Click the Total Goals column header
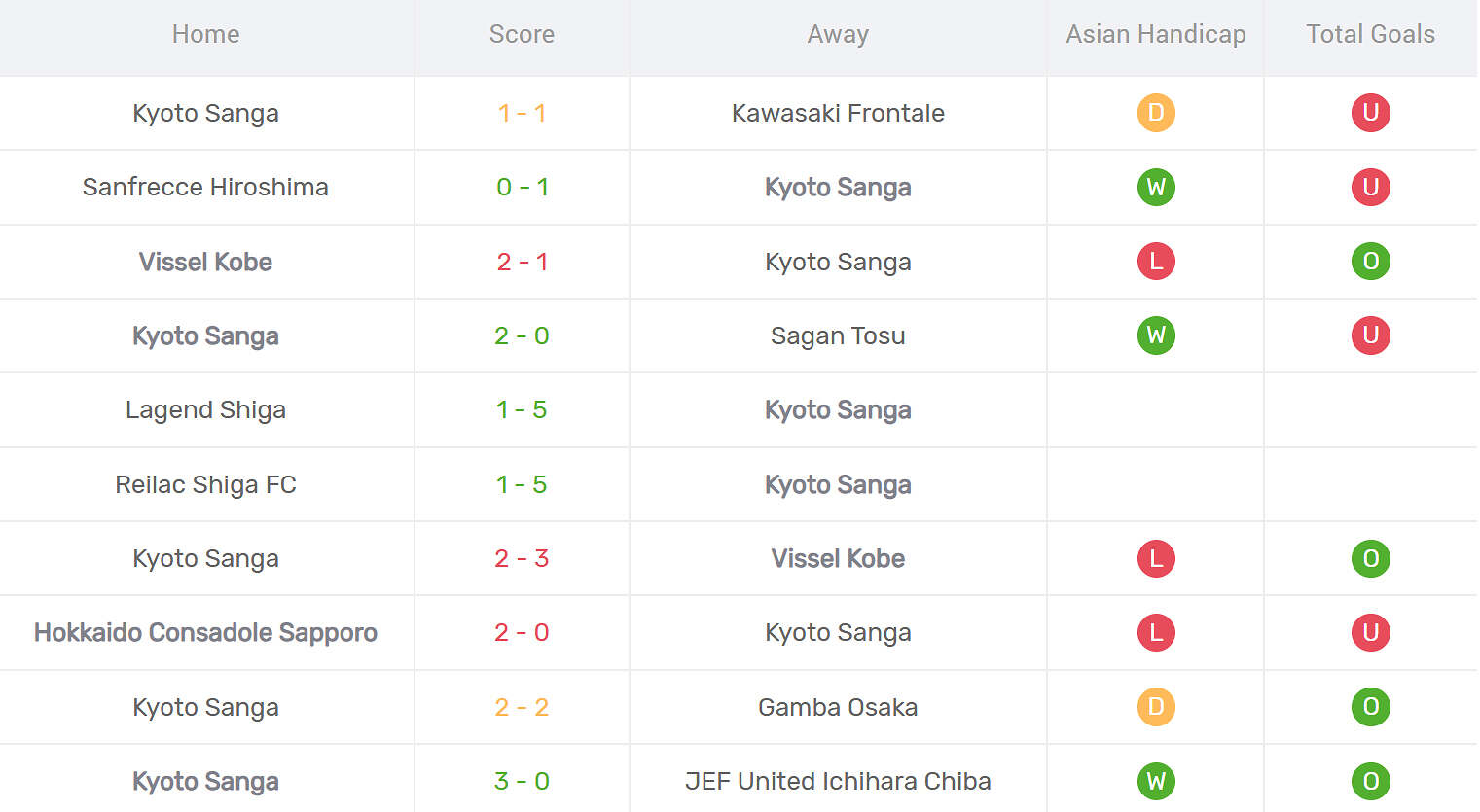 (x=1370, y=35)
